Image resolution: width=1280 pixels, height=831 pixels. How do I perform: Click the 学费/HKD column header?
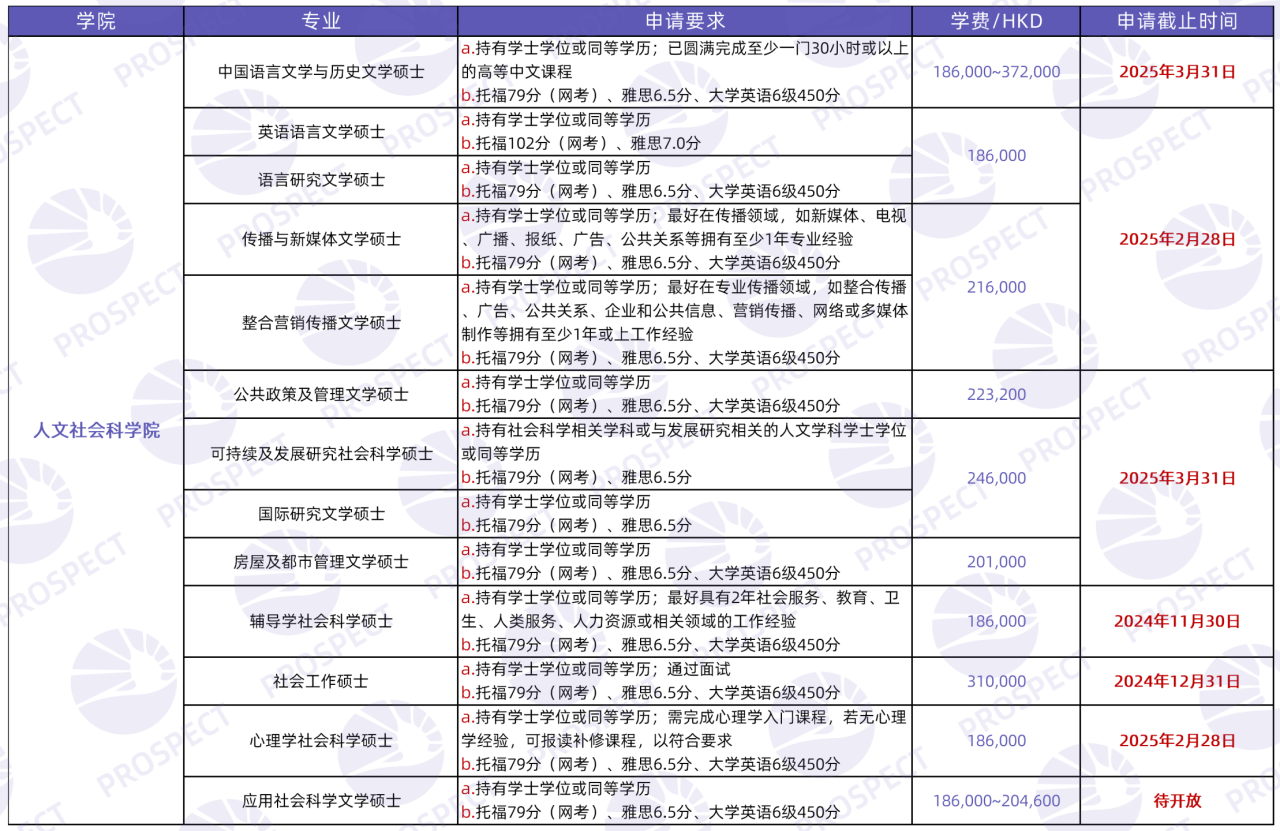[996, 21]
